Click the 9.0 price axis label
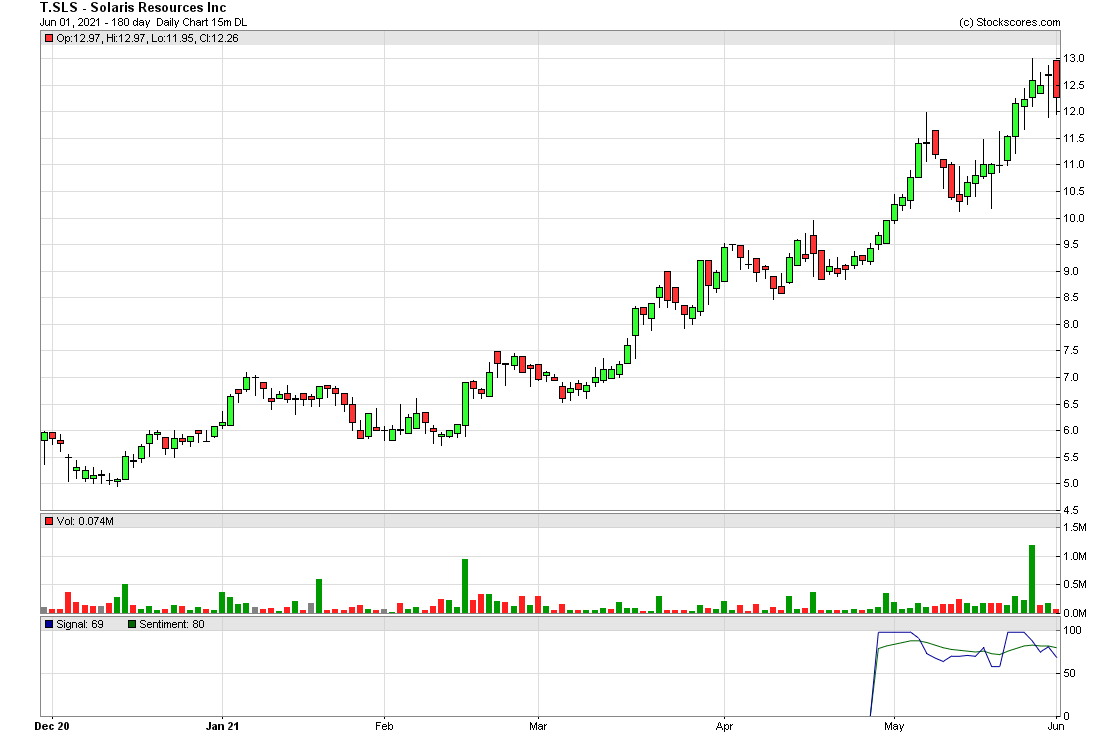This screenshot has height=747, width=1100. (x=1071, y=271)
